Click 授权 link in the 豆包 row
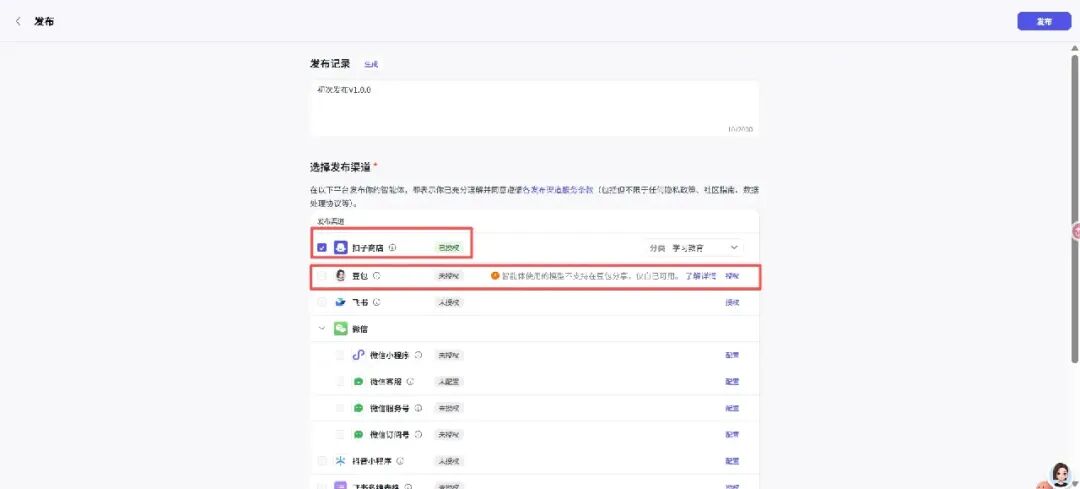The width and height of the screenshot is (1080, 489). tap(731, 275)
